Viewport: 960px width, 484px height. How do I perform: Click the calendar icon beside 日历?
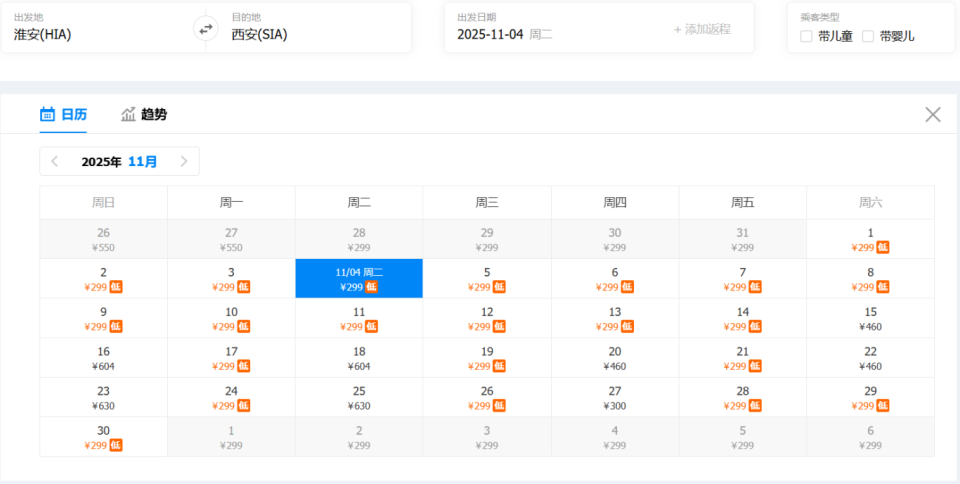(x=47, y=114)
